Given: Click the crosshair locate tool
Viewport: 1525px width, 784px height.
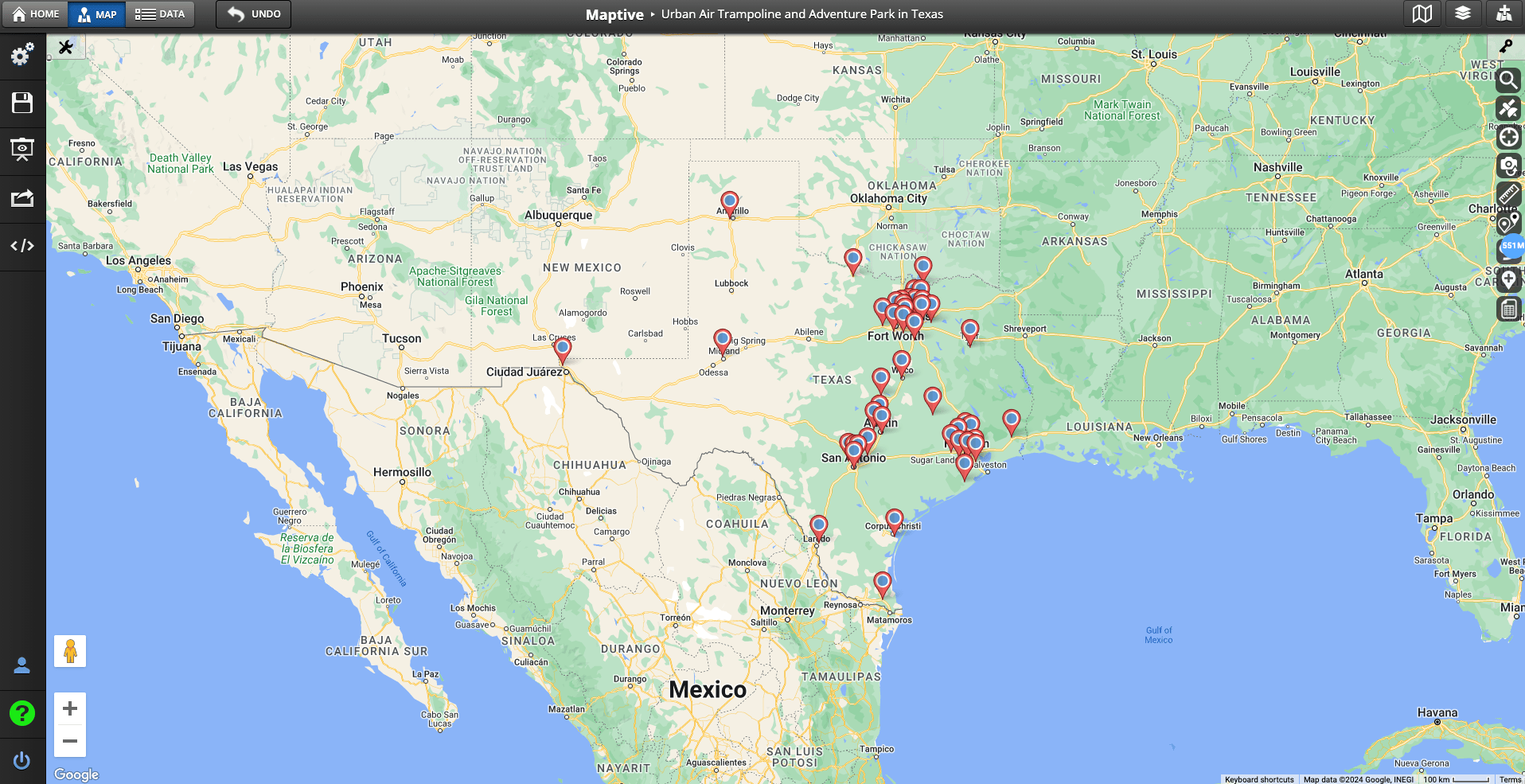Looking at the screenshot, I should click(1508, 137).
